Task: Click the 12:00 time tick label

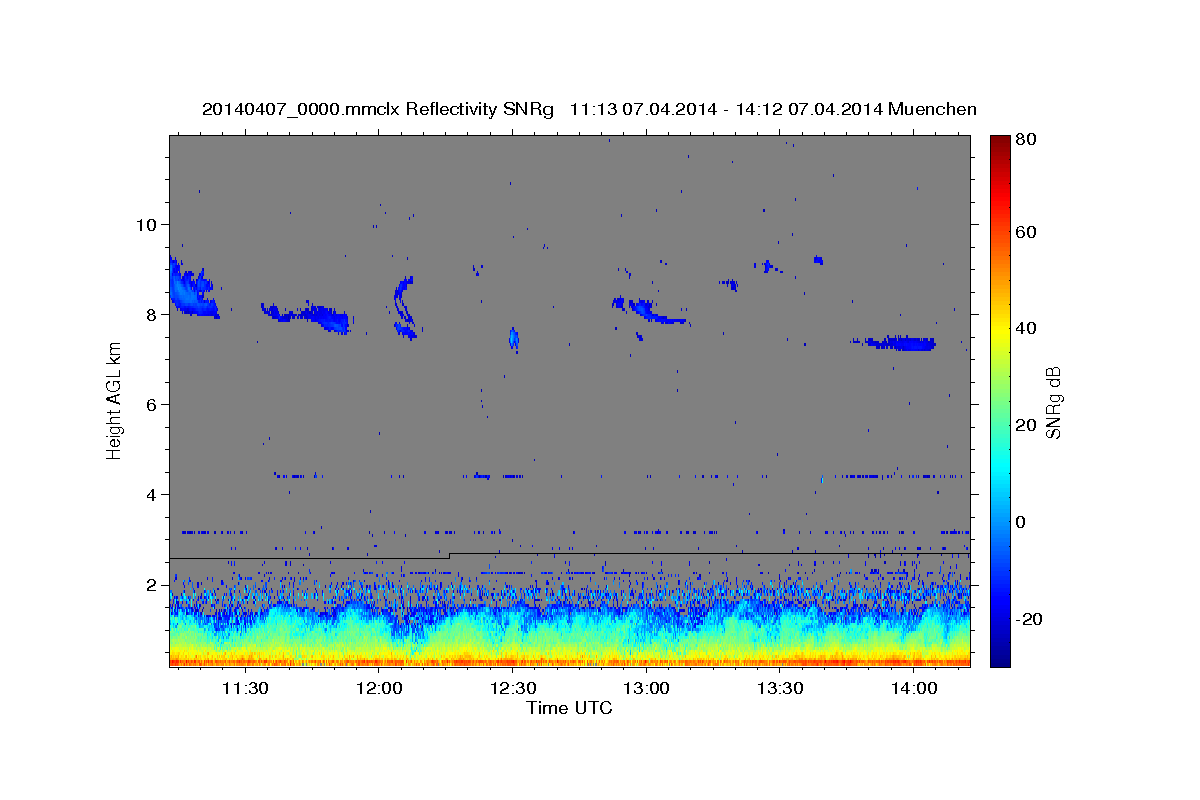Action: [379, 688]
